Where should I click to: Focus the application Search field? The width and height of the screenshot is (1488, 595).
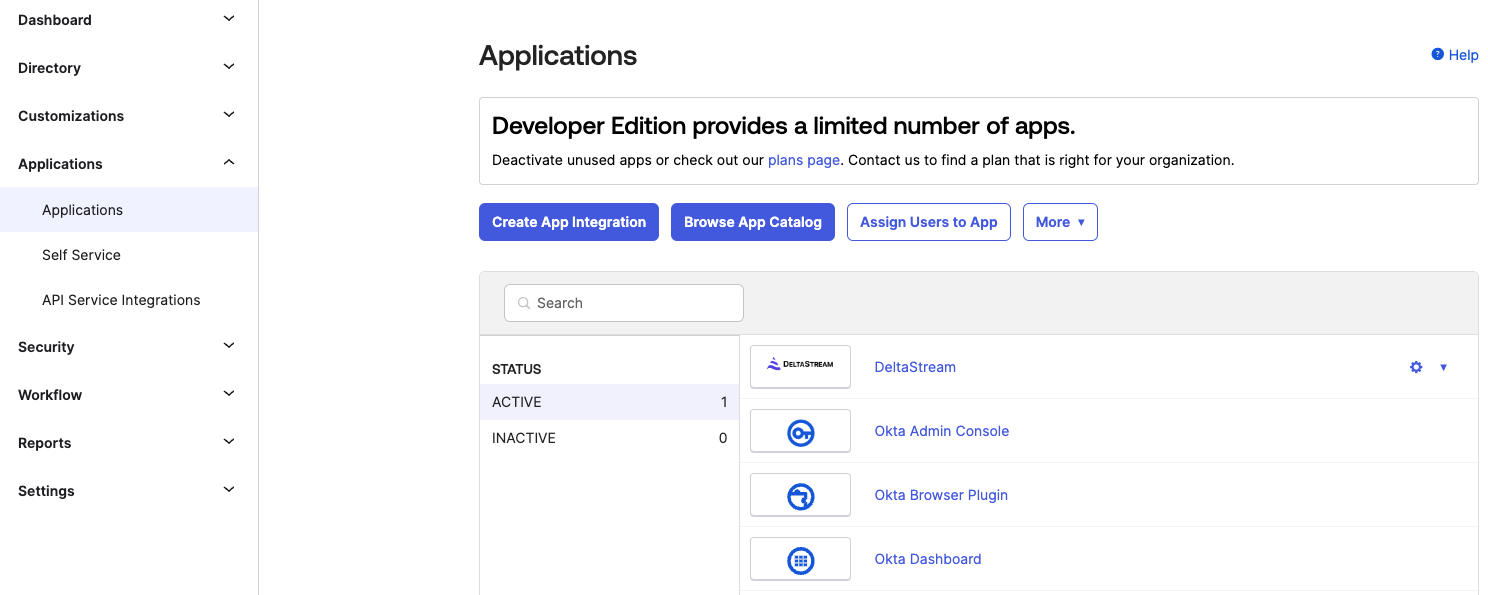pos(624,303)
